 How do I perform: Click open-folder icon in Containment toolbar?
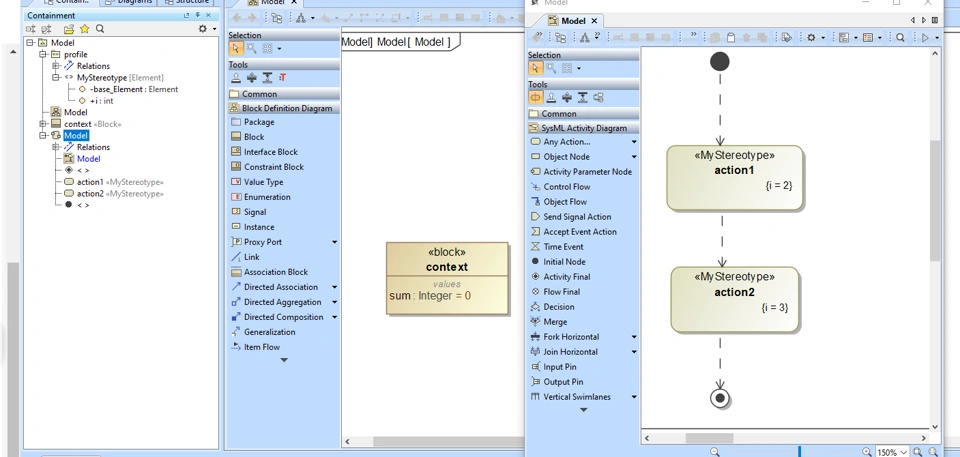tap(69, 29)
